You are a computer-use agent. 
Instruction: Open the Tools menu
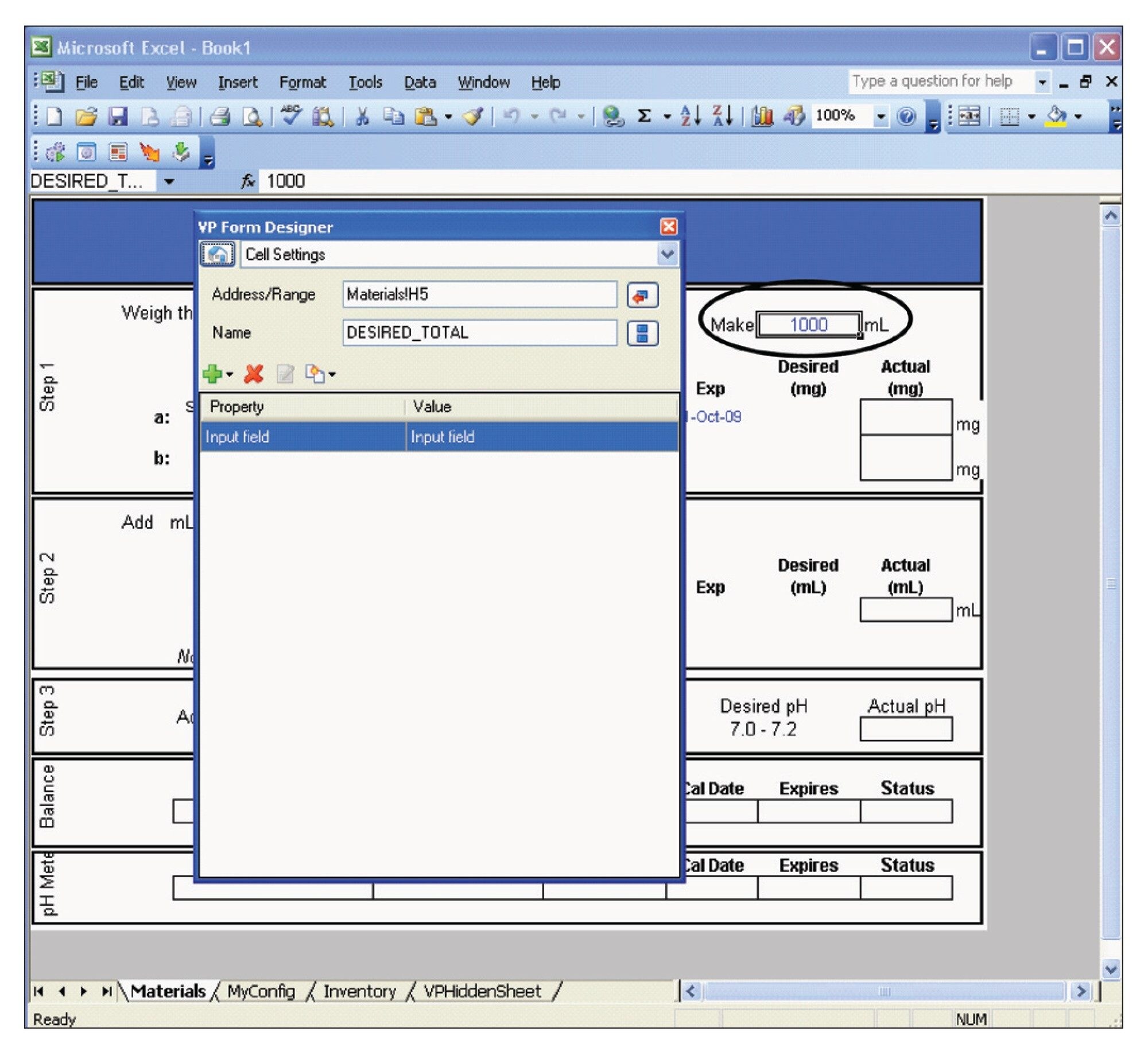[x=366, y=82]
